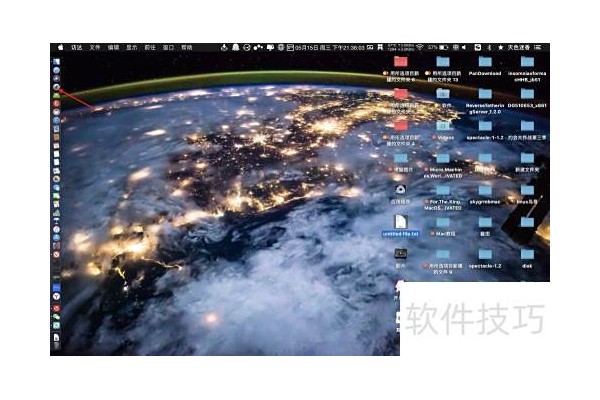Select the spectacle-1-1.2 folder

coord(485,130)
